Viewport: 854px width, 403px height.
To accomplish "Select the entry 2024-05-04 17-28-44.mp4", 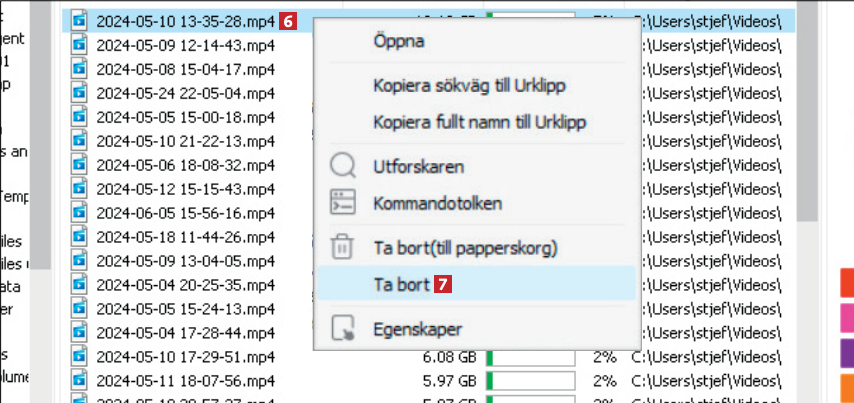I will coord(185,333).
